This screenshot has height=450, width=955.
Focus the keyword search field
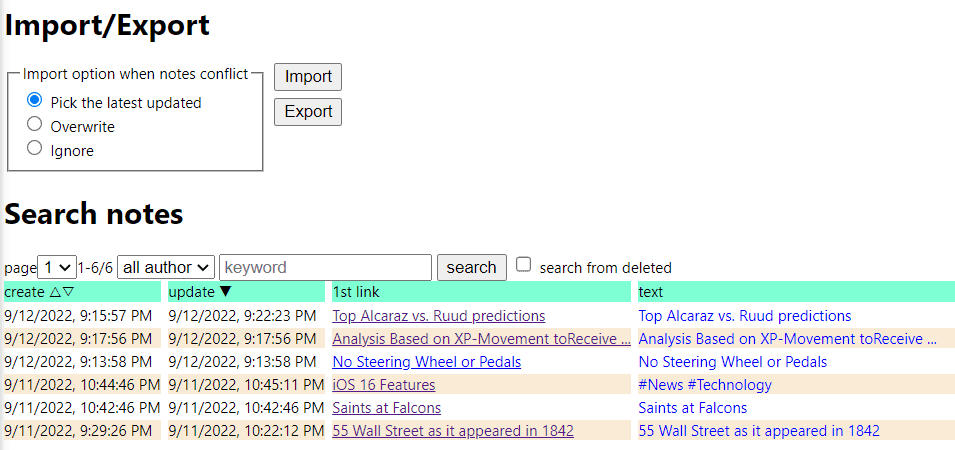[325, 267]
